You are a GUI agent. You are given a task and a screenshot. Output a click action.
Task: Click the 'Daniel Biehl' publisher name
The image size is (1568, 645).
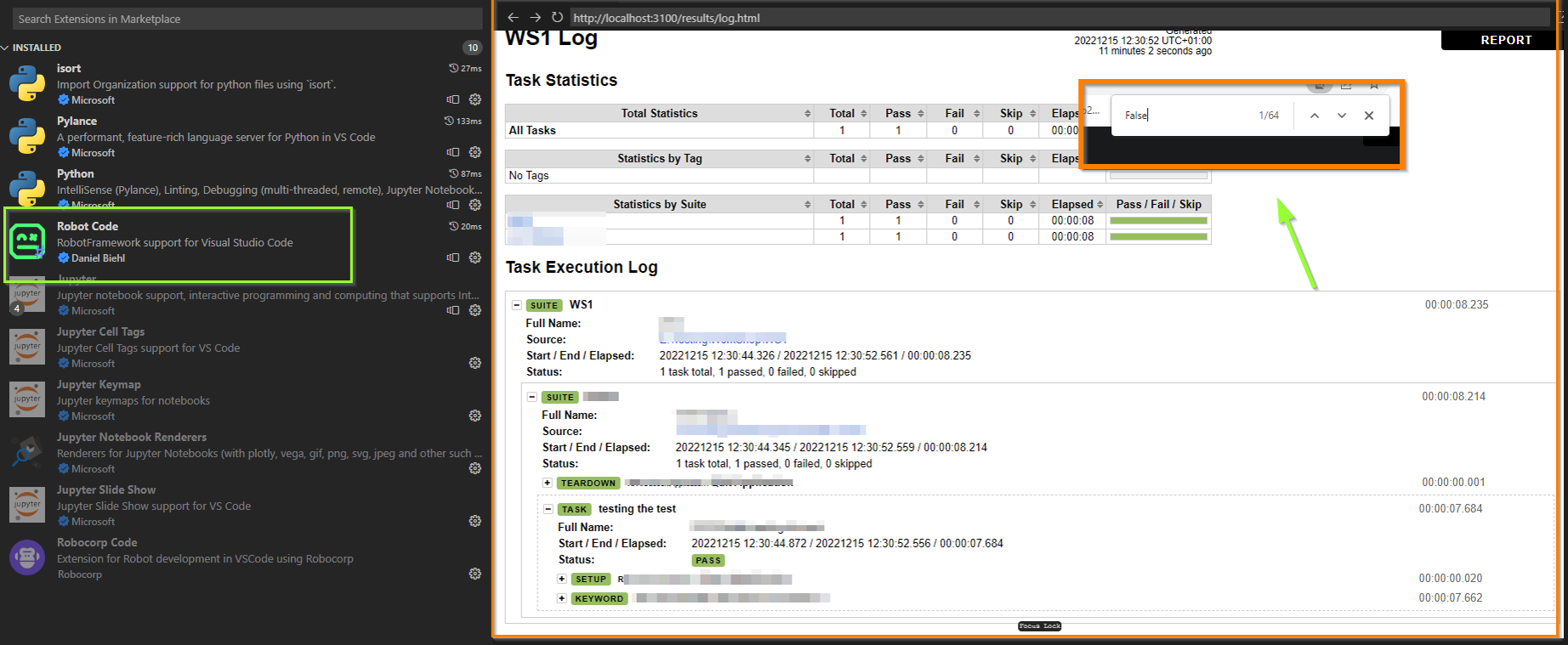pyautogui.click(x=98, y=258)
